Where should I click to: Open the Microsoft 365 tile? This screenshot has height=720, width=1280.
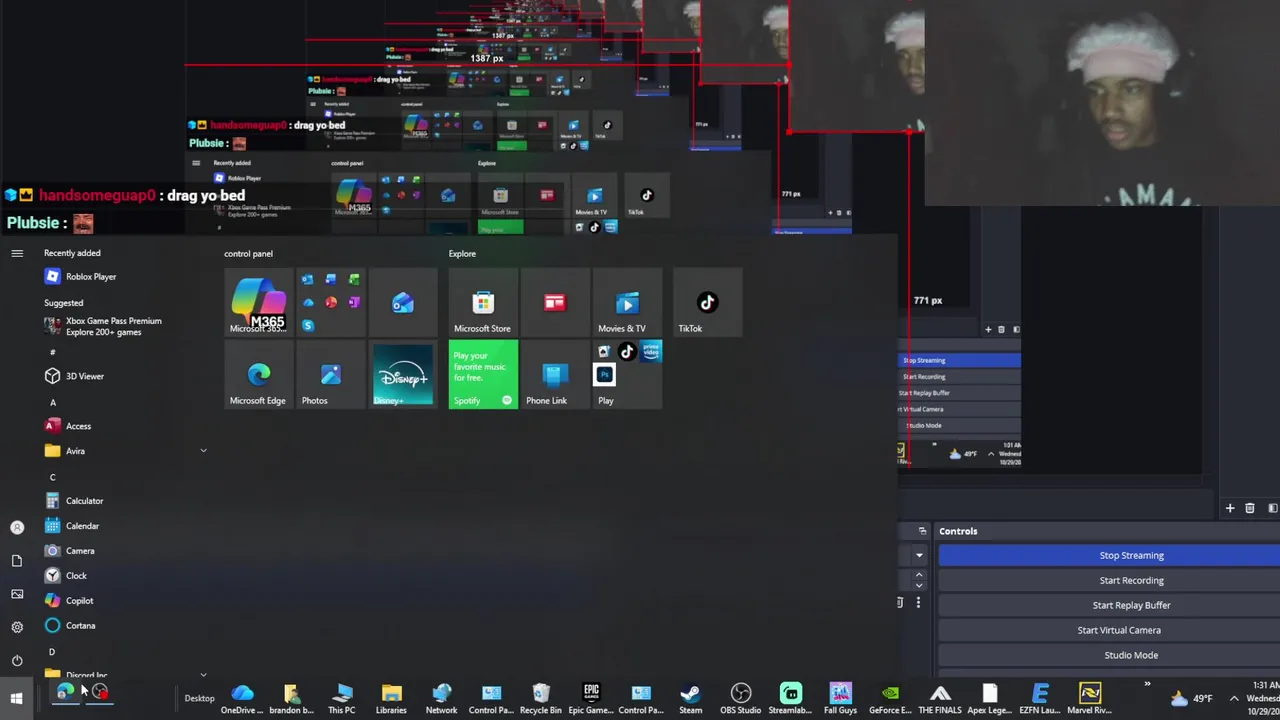258,303
